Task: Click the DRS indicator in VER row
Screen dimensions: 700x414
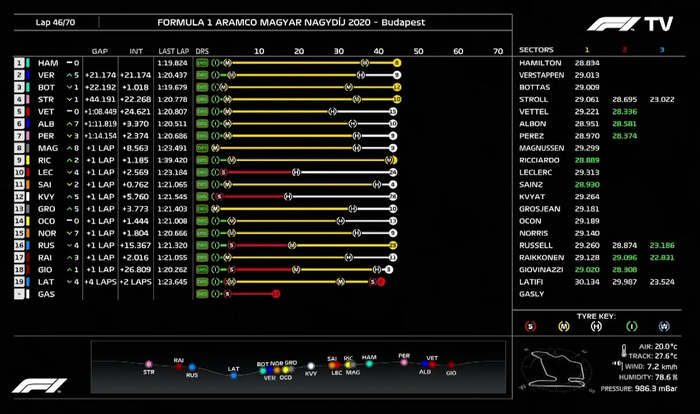Action: point(202,74)
